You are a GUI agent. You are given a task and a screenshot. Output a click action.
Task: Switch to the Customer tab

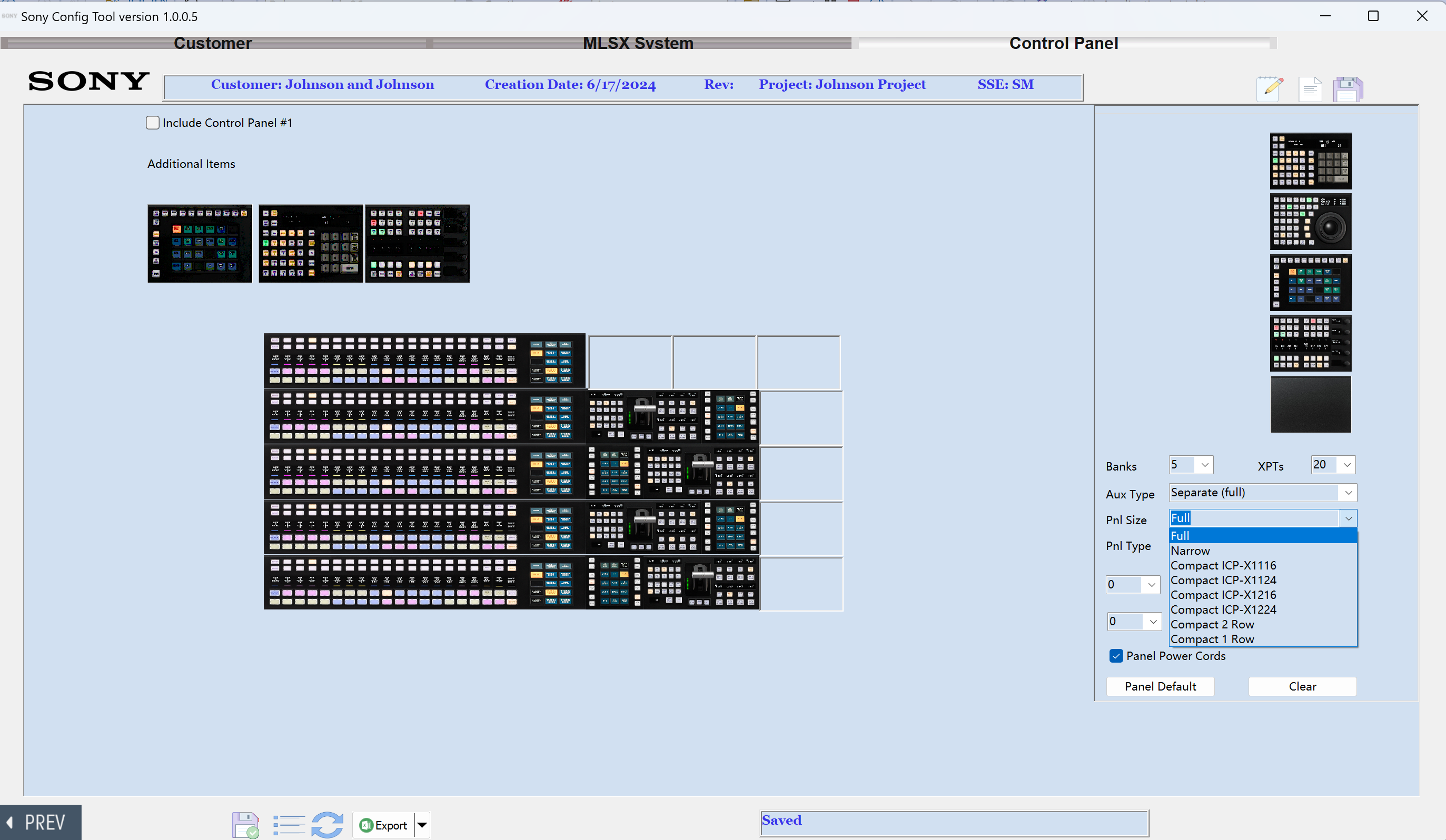click(x=213, y=43)
